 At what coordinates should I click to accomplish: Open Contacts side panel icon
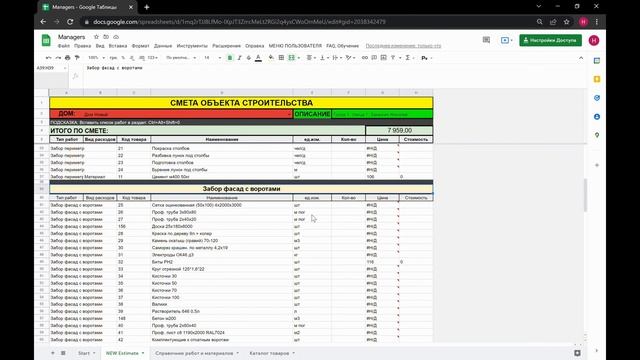597,117
